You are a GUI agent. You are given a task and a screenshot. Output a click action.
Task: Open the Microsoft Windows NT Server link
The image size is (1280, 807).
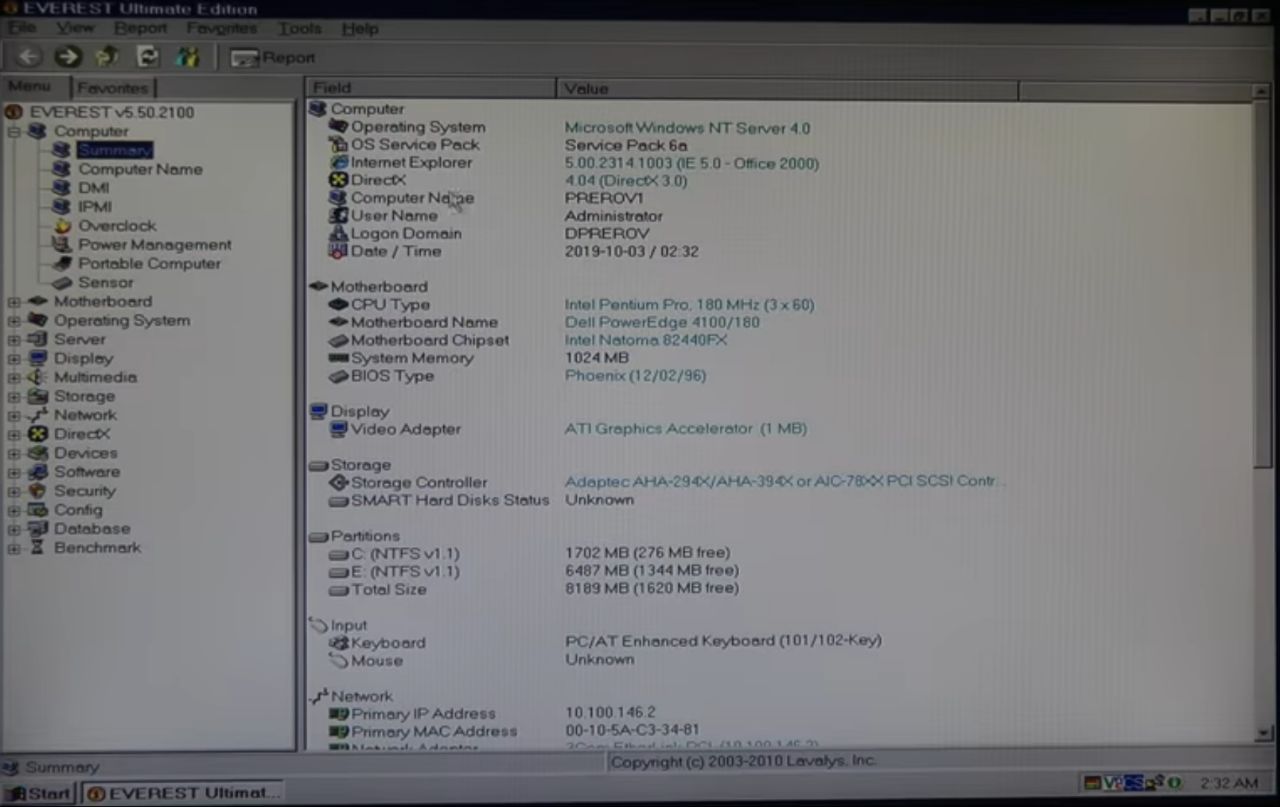(687, 128)
